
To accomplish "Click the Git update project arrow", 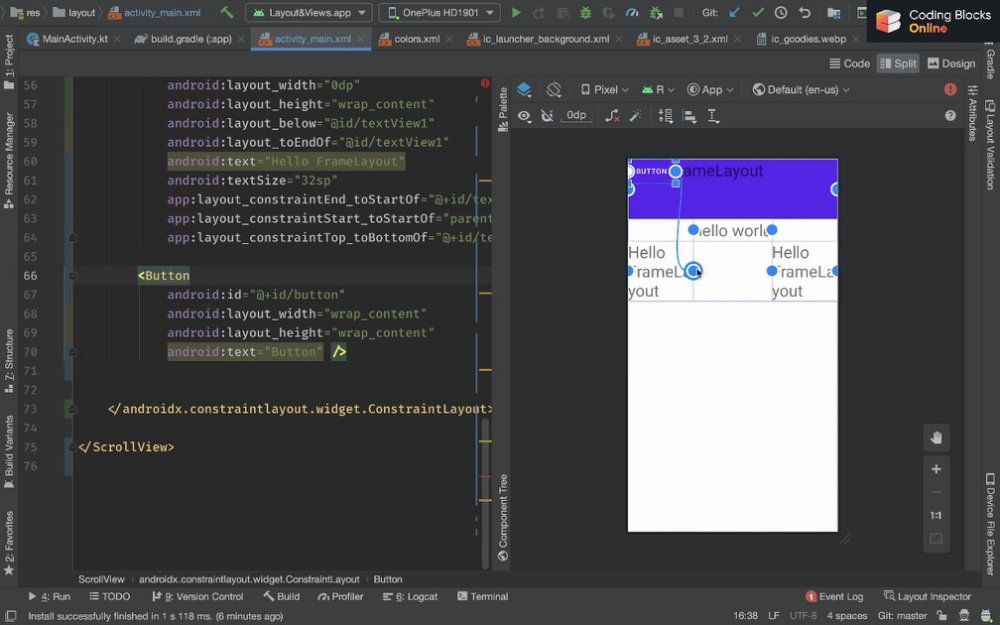I will pos(735,12).
